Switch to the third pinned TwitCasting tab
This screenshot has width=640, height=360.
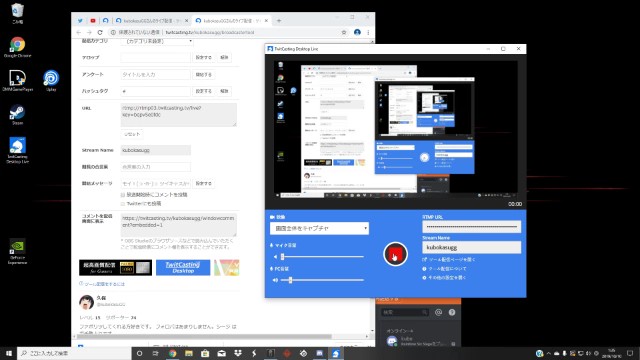click(105, 20)
